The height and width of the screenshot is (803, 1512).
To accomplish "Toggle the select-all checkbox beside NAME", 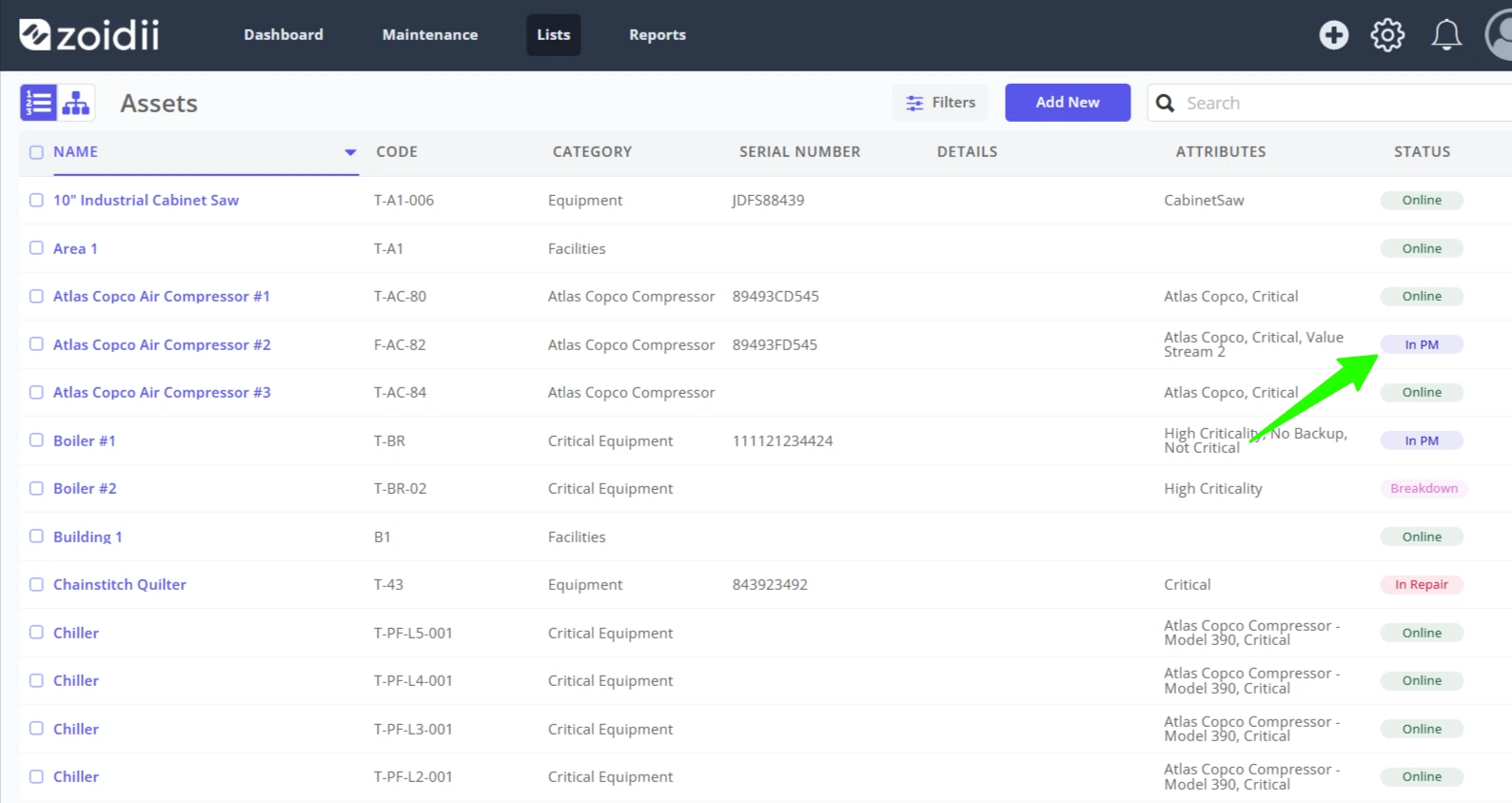I will [x=36, y=152].
